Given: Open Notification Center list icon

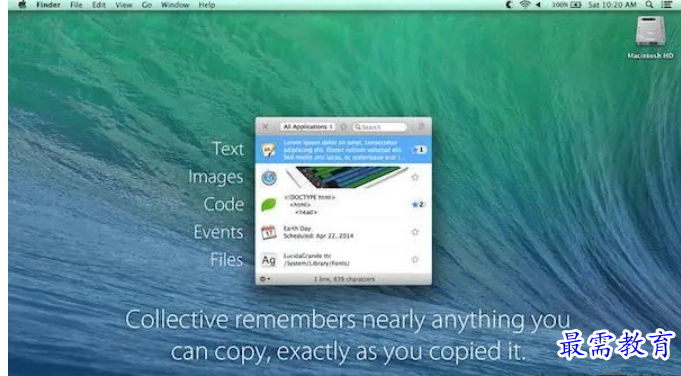Looking at the screenshot, I should [666, 5].
